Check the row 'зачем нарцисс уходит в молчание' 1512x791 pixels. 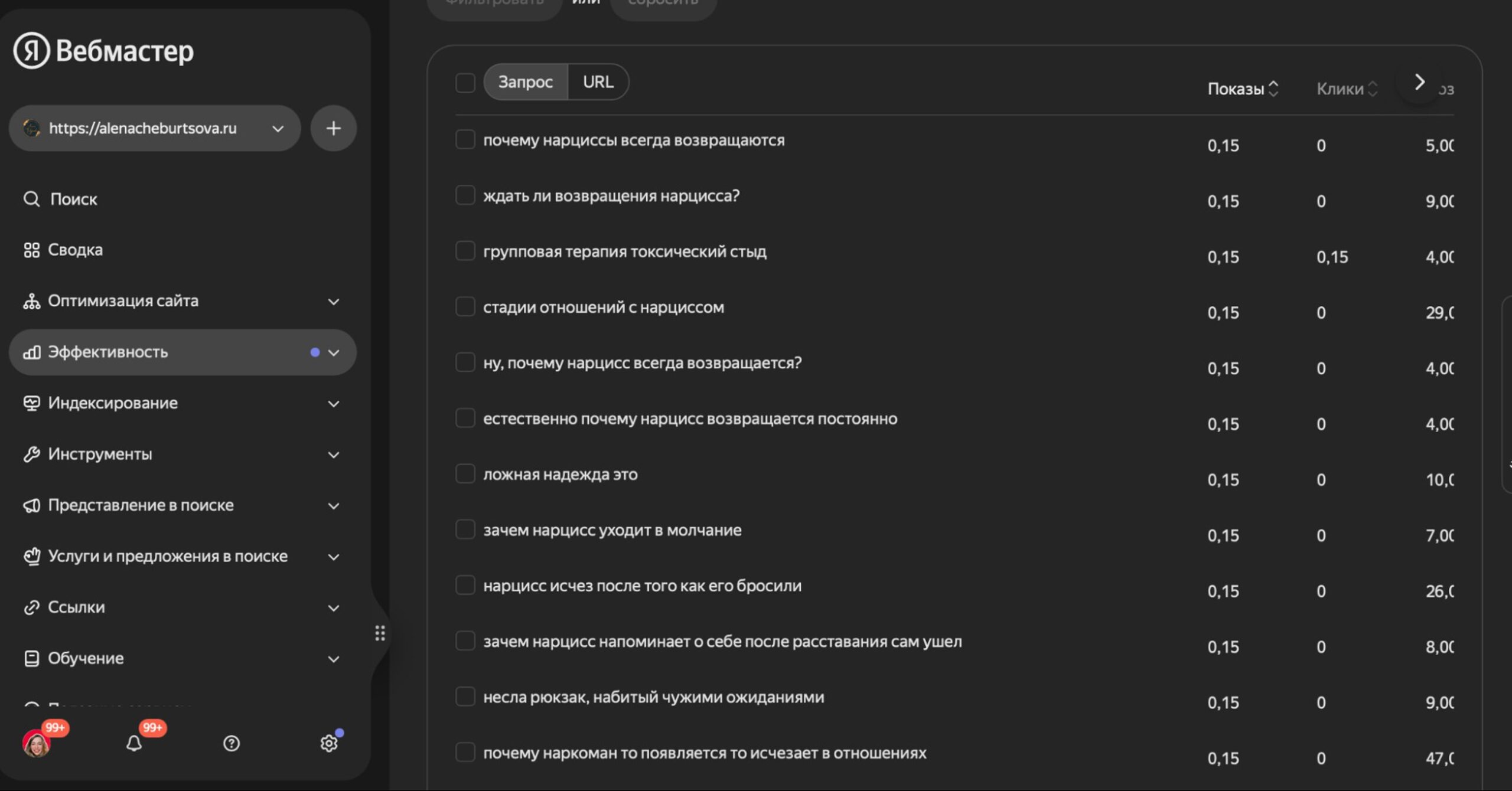(465, 529)
